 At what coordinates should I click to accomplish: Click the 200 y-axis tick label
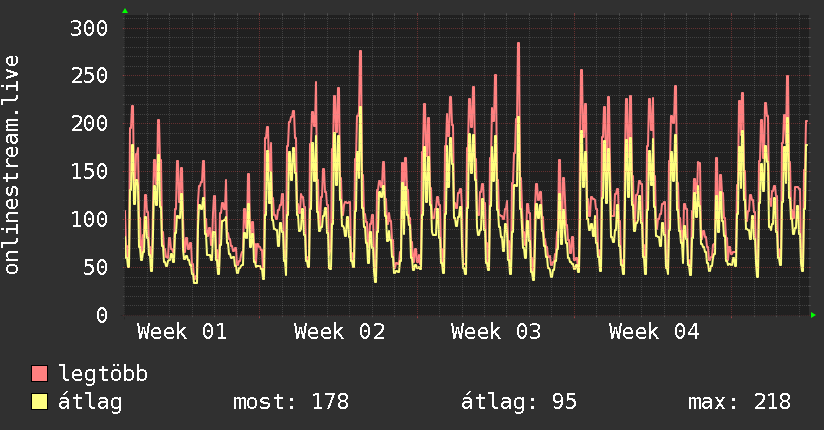point(89,124)
